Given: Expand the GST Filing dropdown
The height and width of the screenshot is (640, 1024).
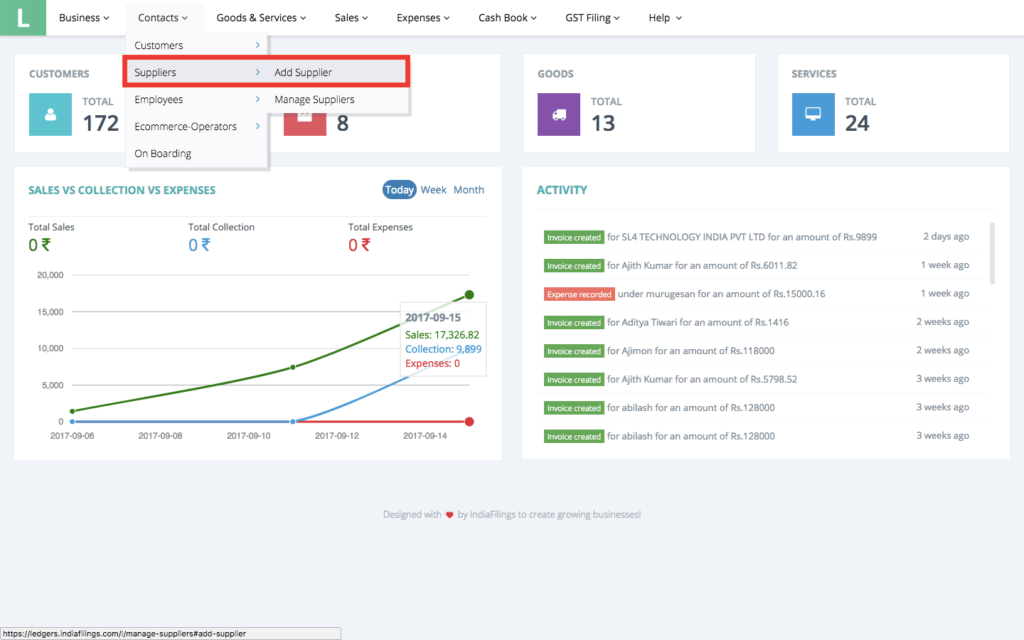Looking at the screenshot, I should [592, 18].
